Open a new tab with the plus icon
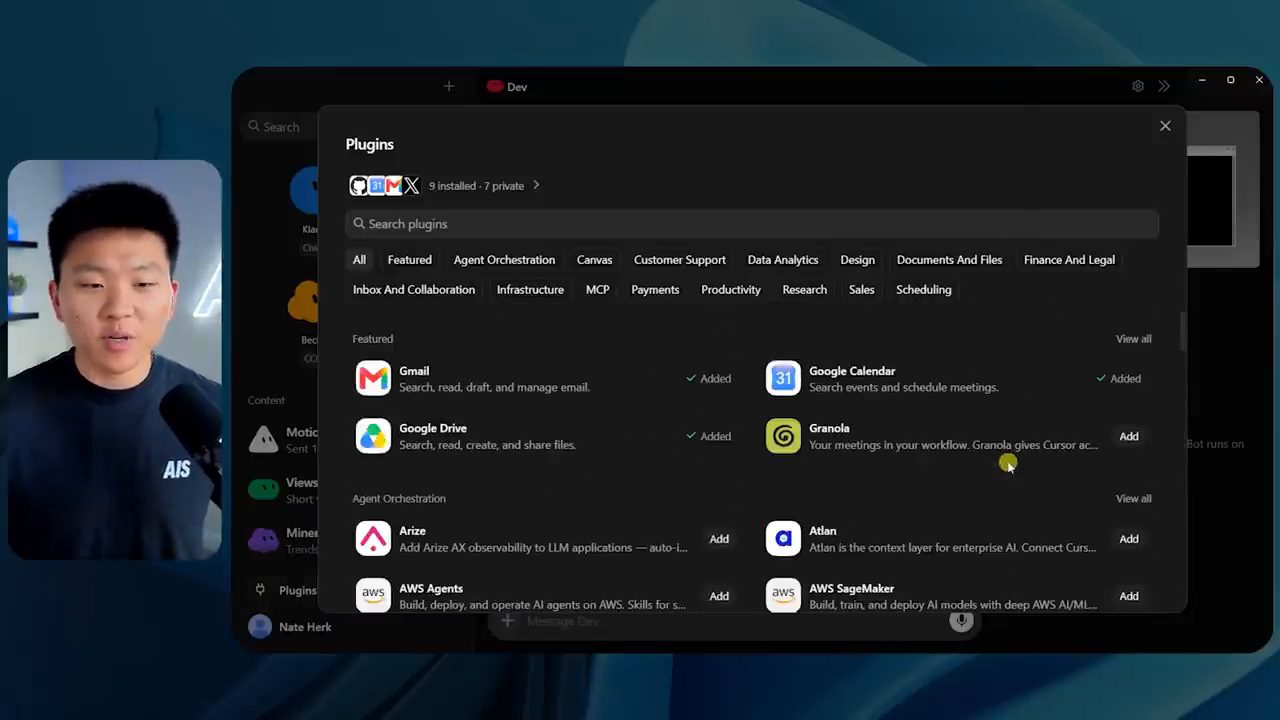The width and height of the screenshot is (1280, 720). [449, 87]
